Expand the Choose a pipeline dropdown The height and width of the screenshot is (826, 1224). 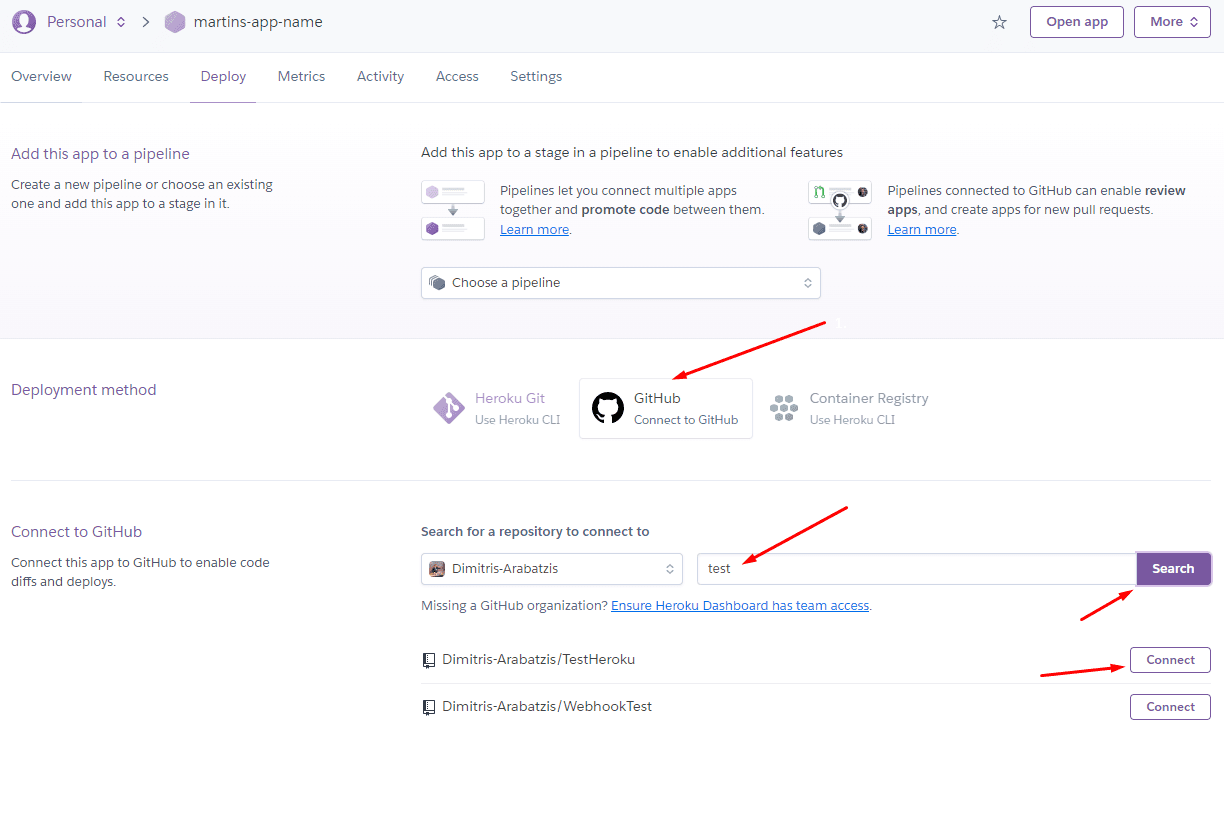620,283
